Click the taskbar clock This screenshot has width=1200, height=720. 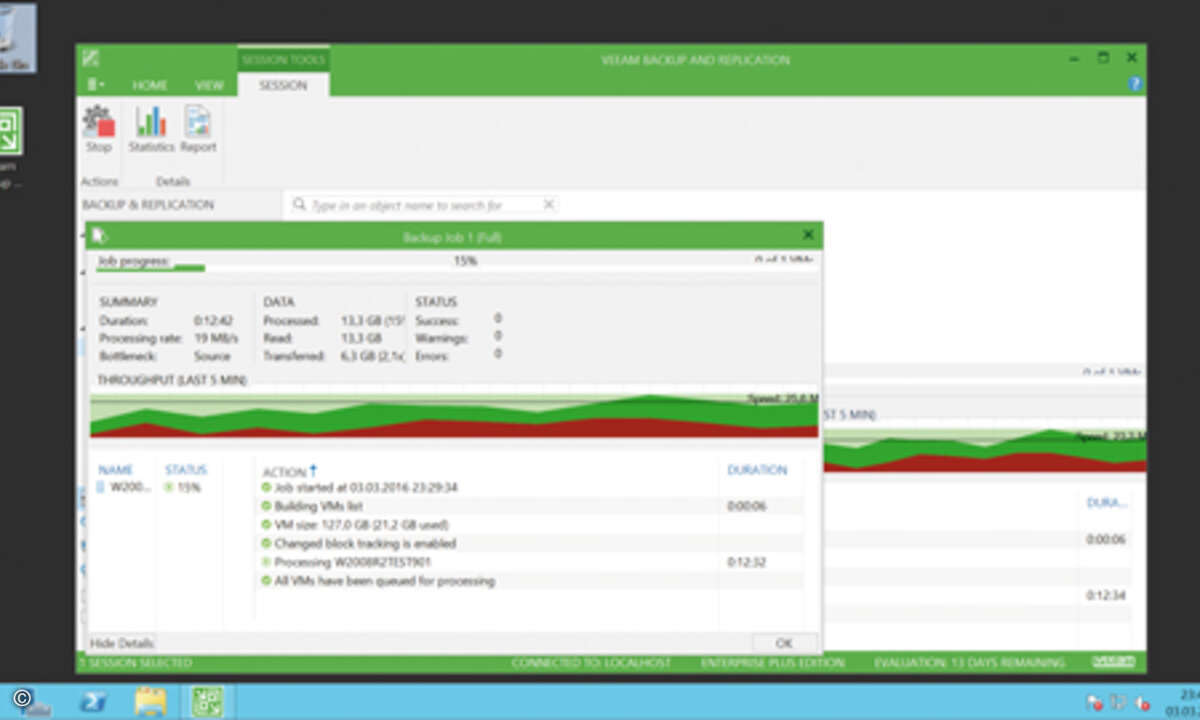coord(1184,701)
